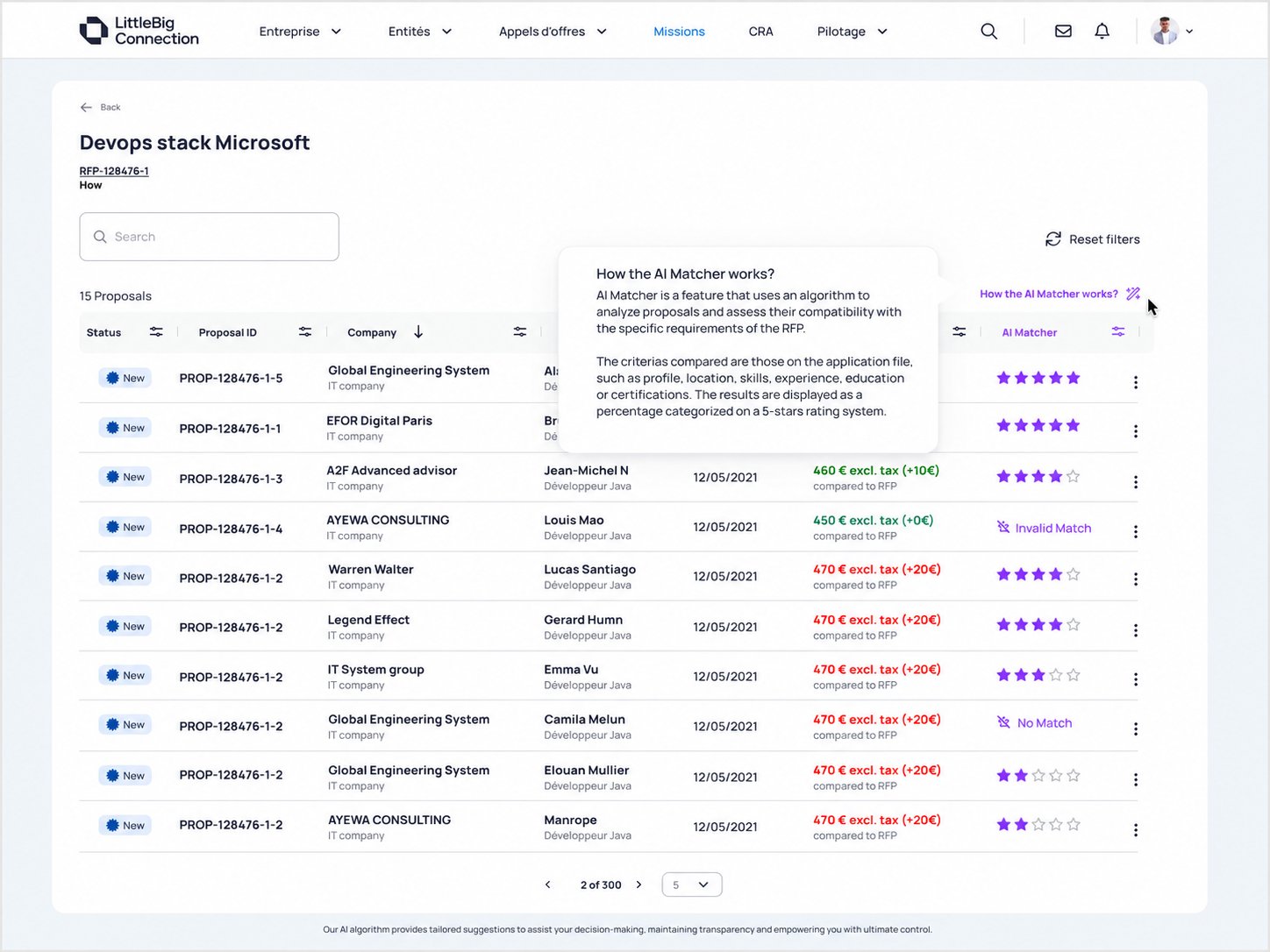
Task: Open row menu for IT System group
Action: [1136, 679]
